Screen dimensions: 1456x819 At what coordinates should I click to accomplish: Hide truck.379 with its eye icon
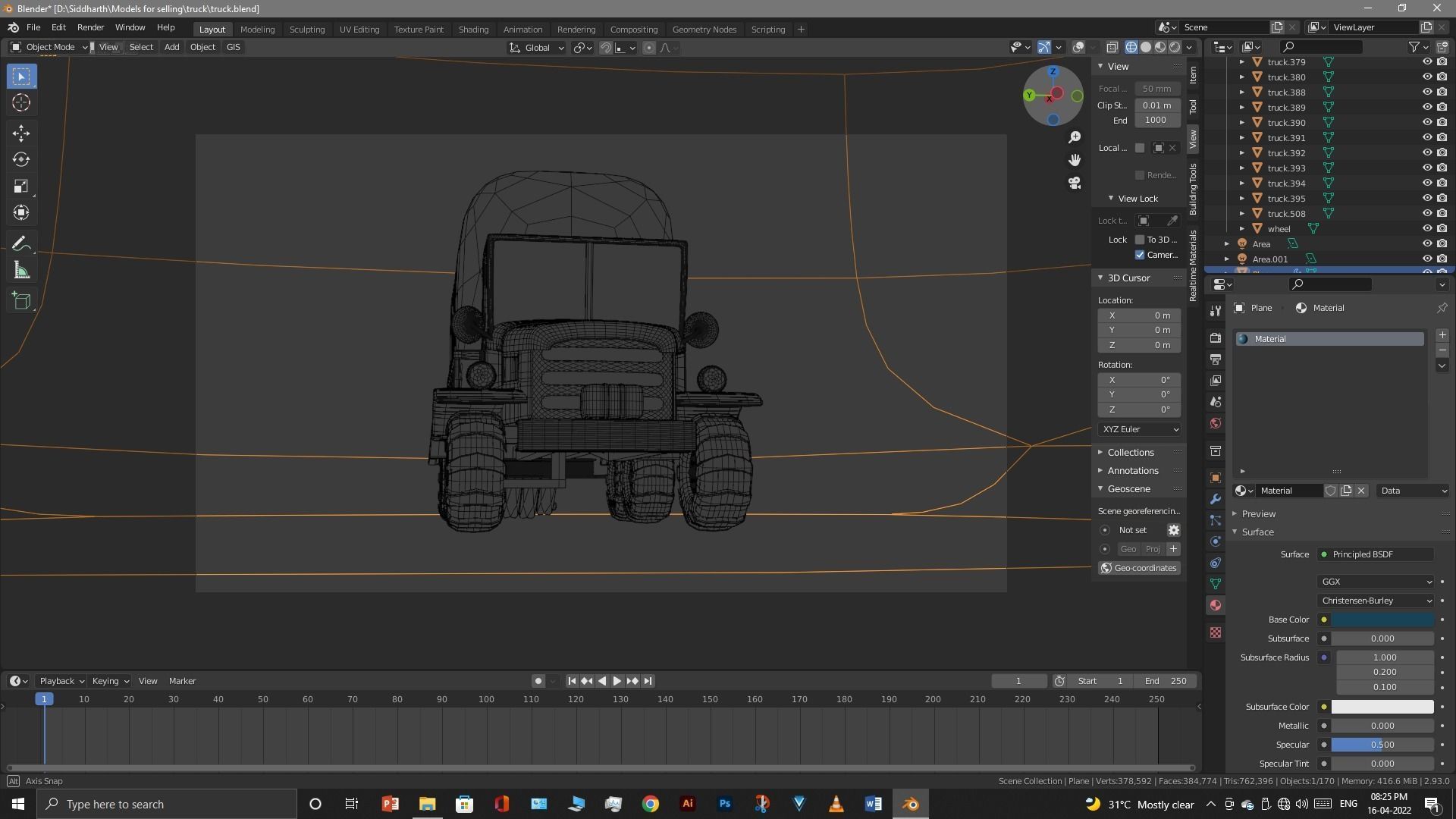pos(1426,62)
